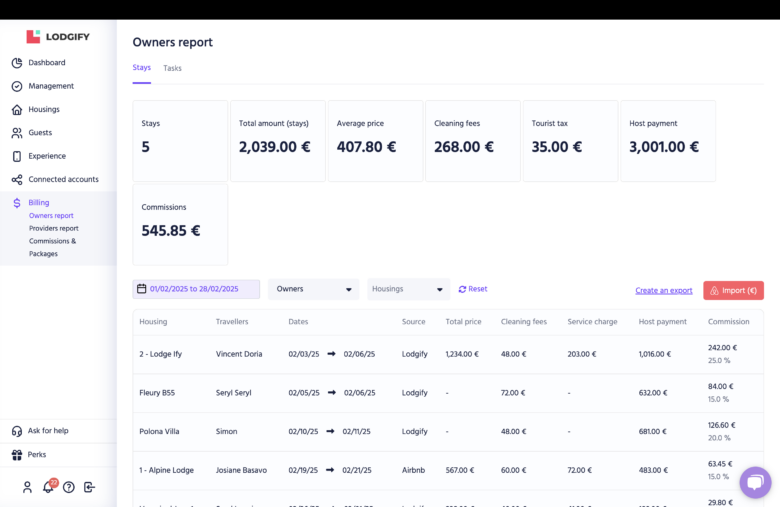The width and height of the screenshot is (780, 507).
Task: Select the Polona Villa row
Action: tap(448, 432)
